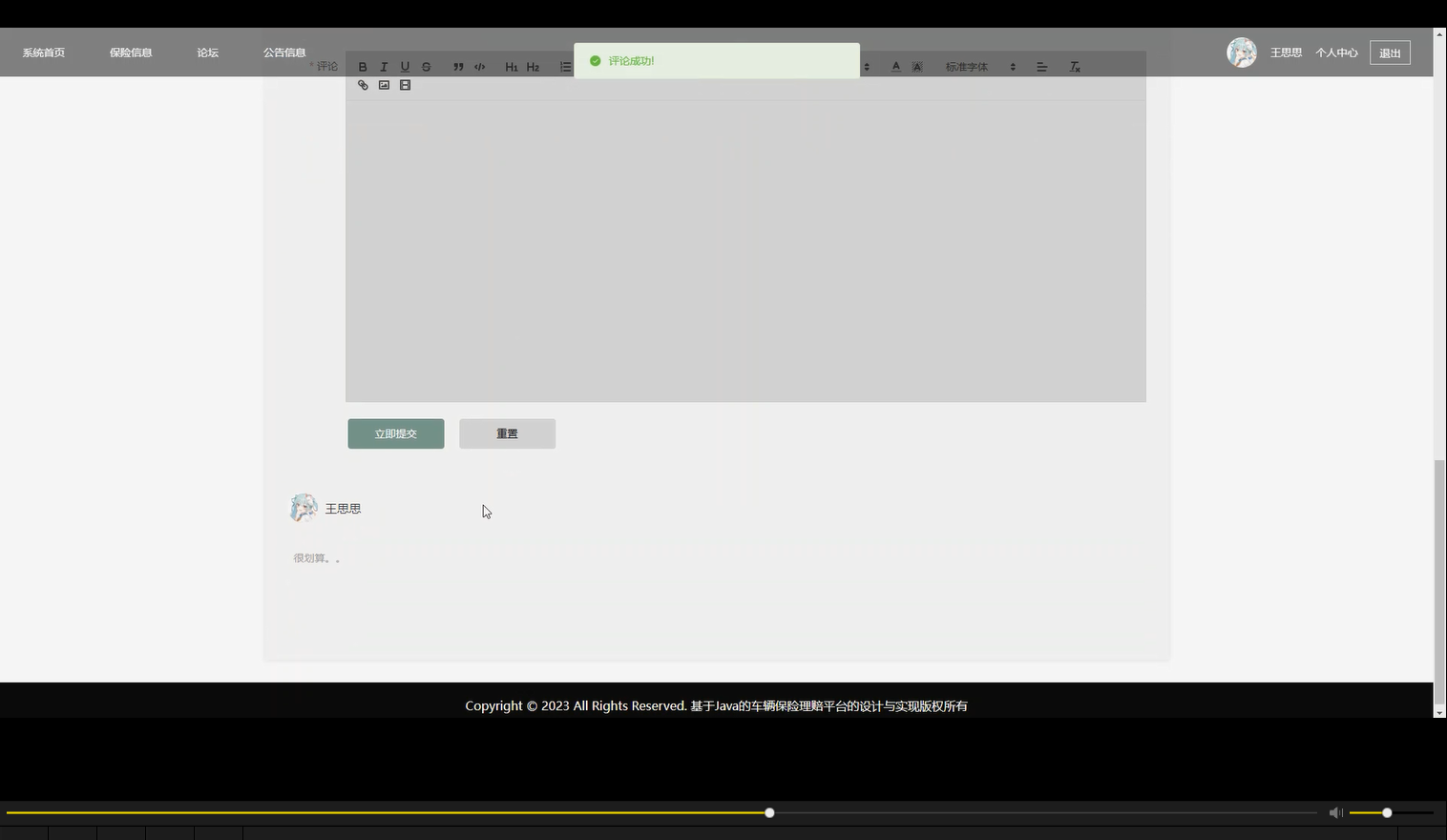
Task: Clear text formatting with Tx icon
Action: pyautogui.click(x=1075, y=67)
